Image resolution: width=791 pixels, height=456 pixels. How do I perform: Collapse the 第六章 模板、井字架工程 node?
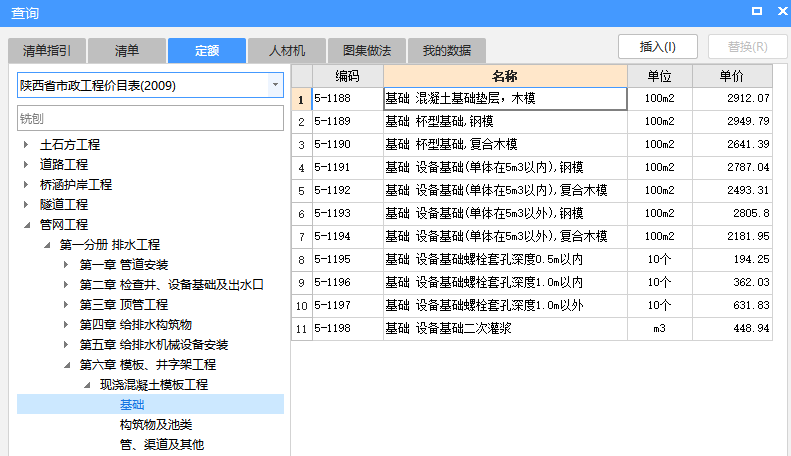(66, 365)
